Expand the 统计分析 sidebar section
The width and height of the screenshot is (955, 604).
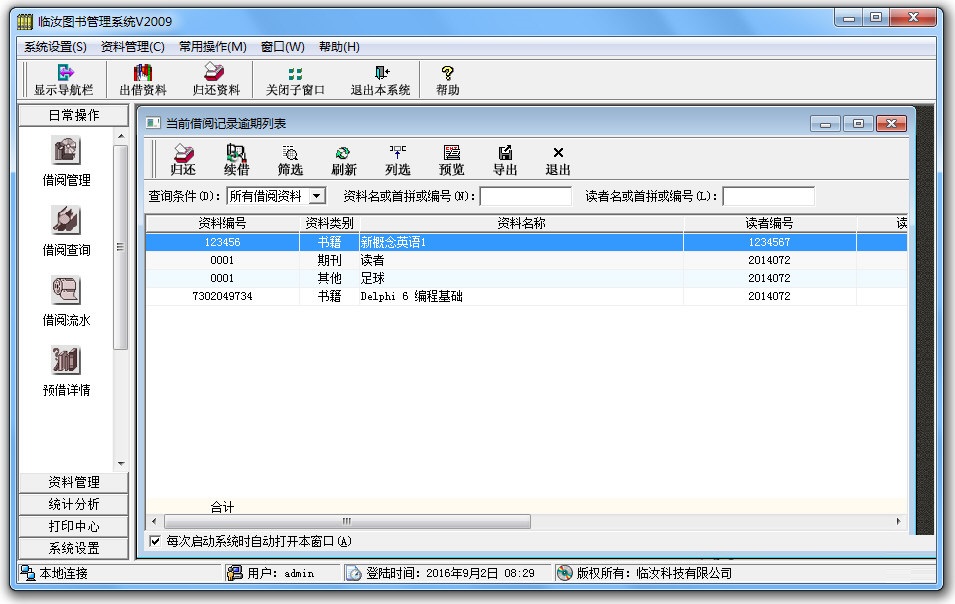pos(74,504)
